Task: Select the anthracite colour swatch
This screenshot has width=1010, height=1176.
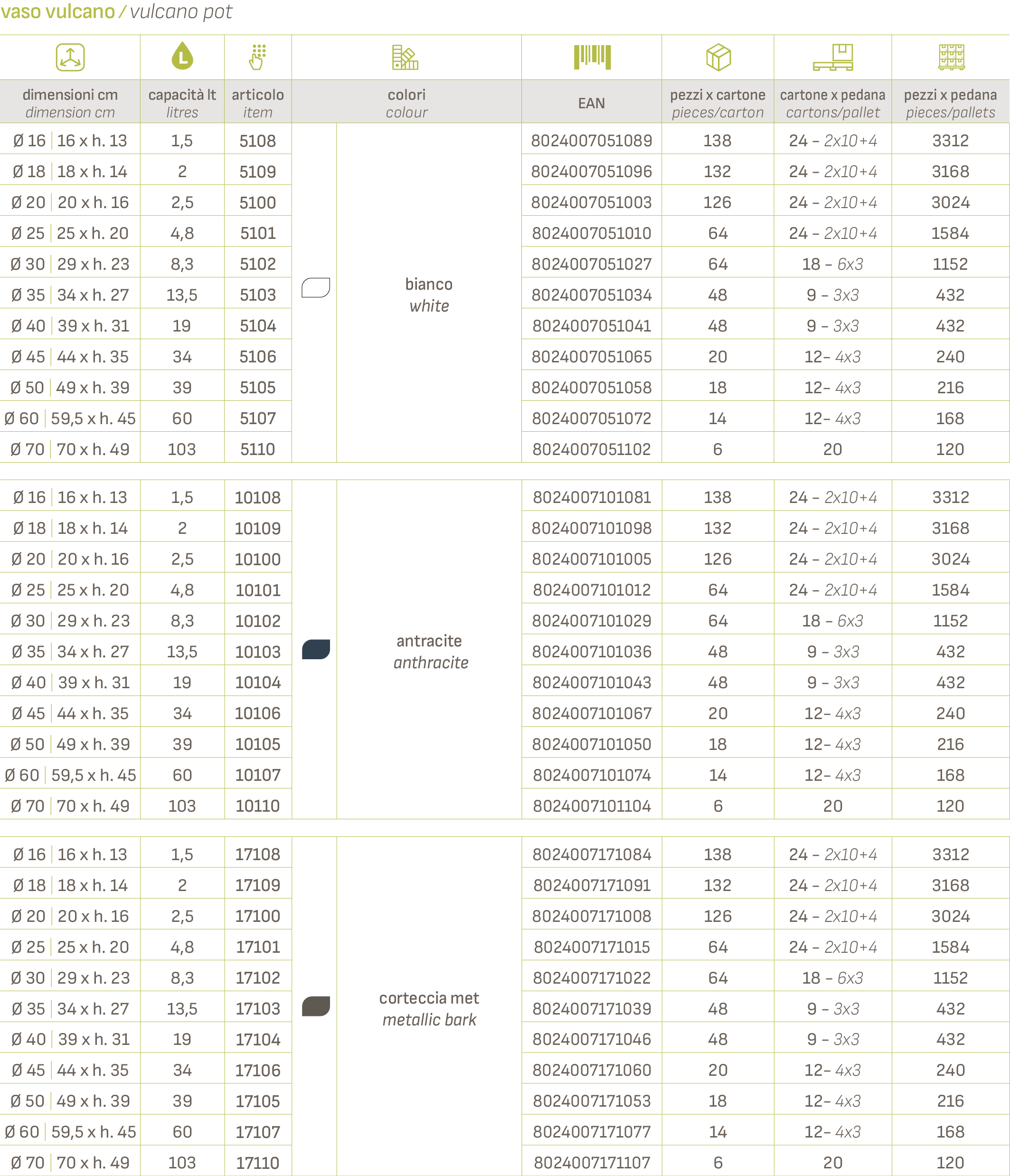Action: click(315, 649)
